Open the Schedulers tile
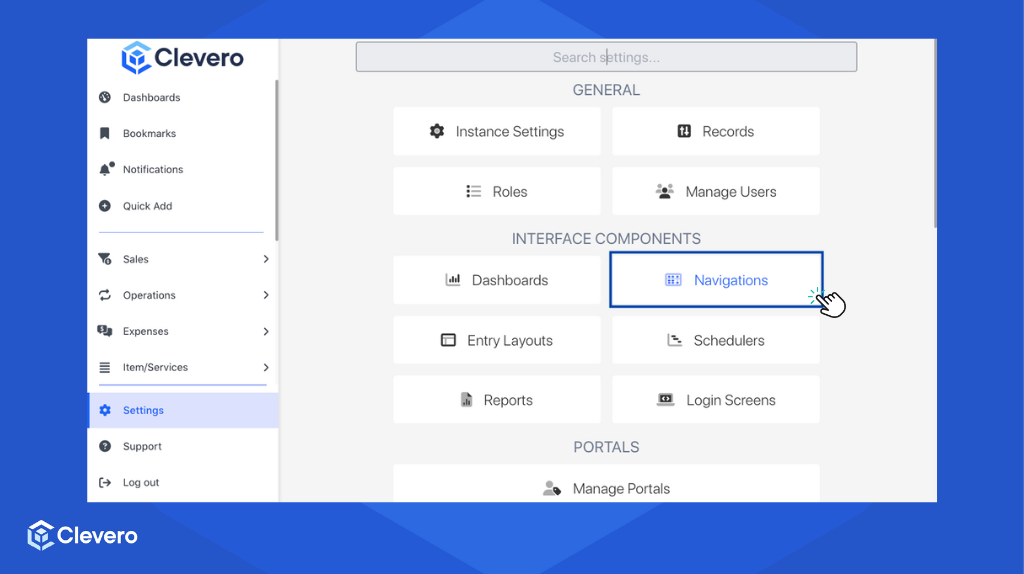Viewport: 1024px width, 574px height. tap(716, 340)
